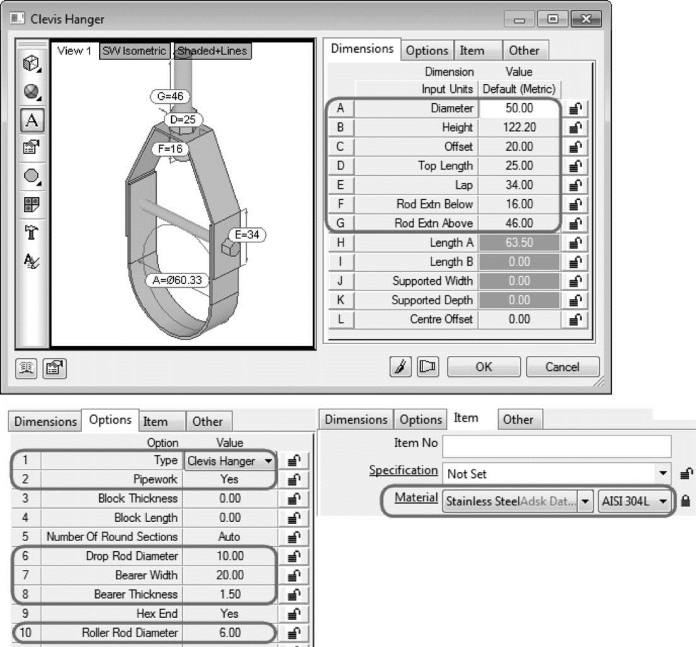Toggle lock for Top Length dimension
This screenshot has height=647, width=696.
tap(575, 166)
